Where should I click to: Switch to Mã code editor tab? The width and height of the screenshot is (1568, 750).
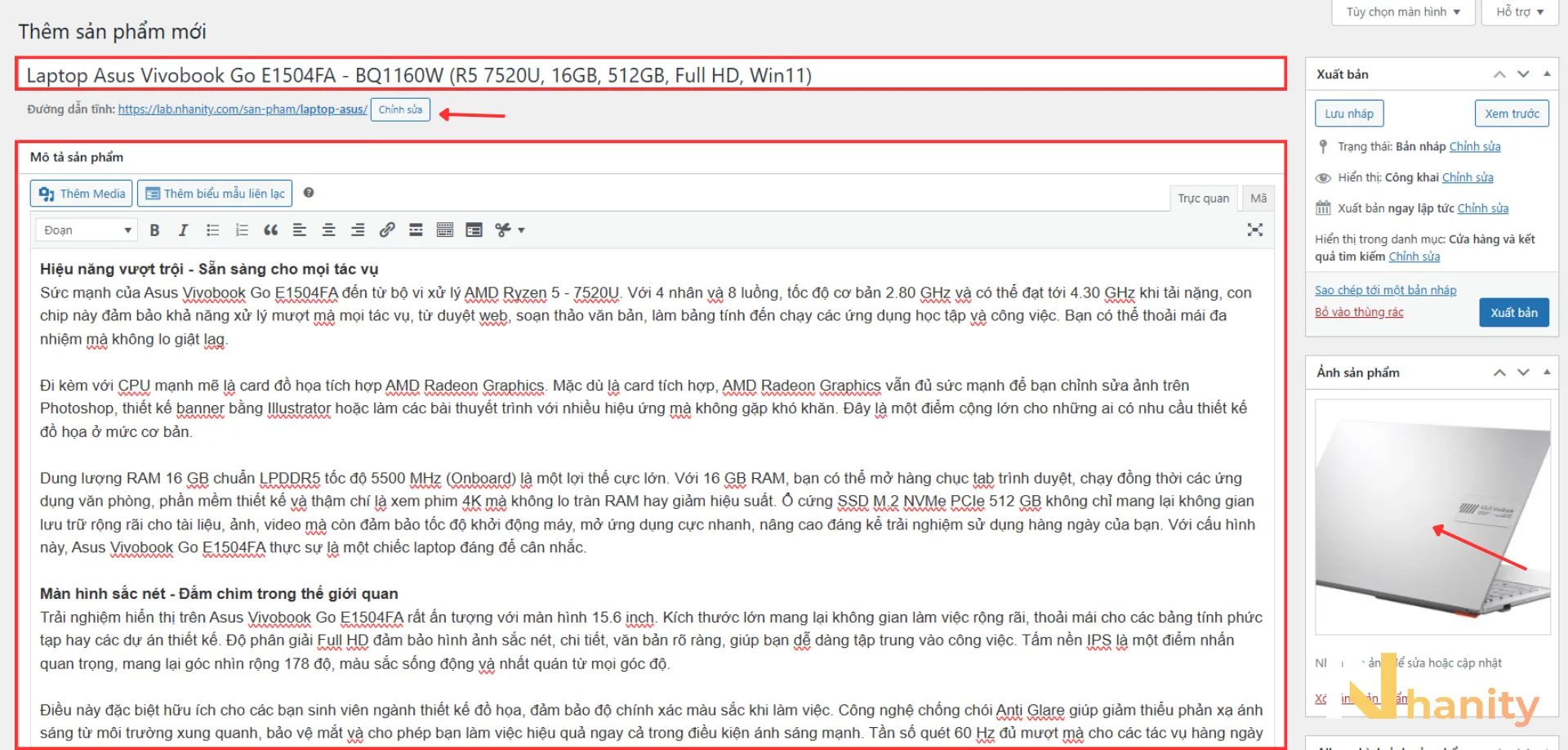point(1258,199)
